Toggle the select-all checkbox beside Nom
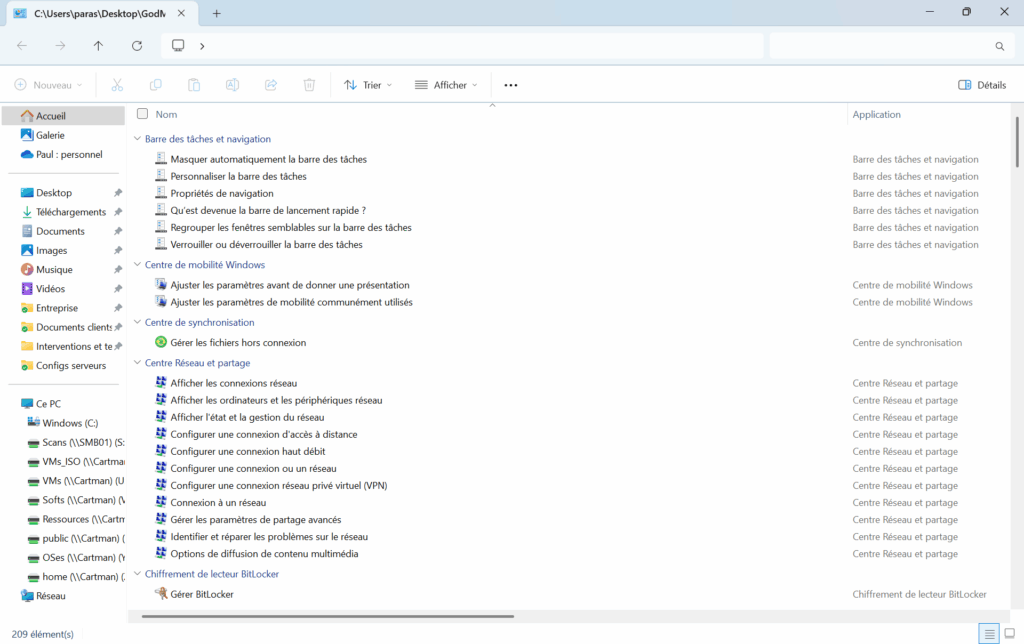1024x644 pixels. point(142,114)
